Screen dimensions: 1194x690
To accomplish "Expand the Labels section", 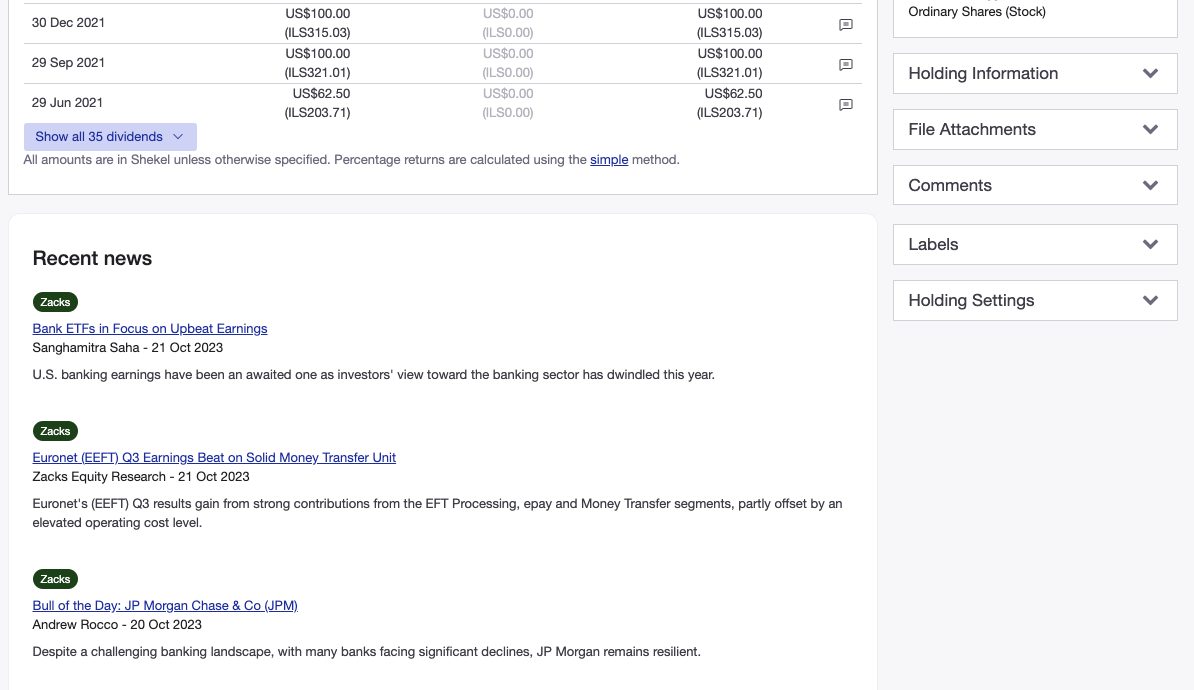I will [x=1034, y=244].
